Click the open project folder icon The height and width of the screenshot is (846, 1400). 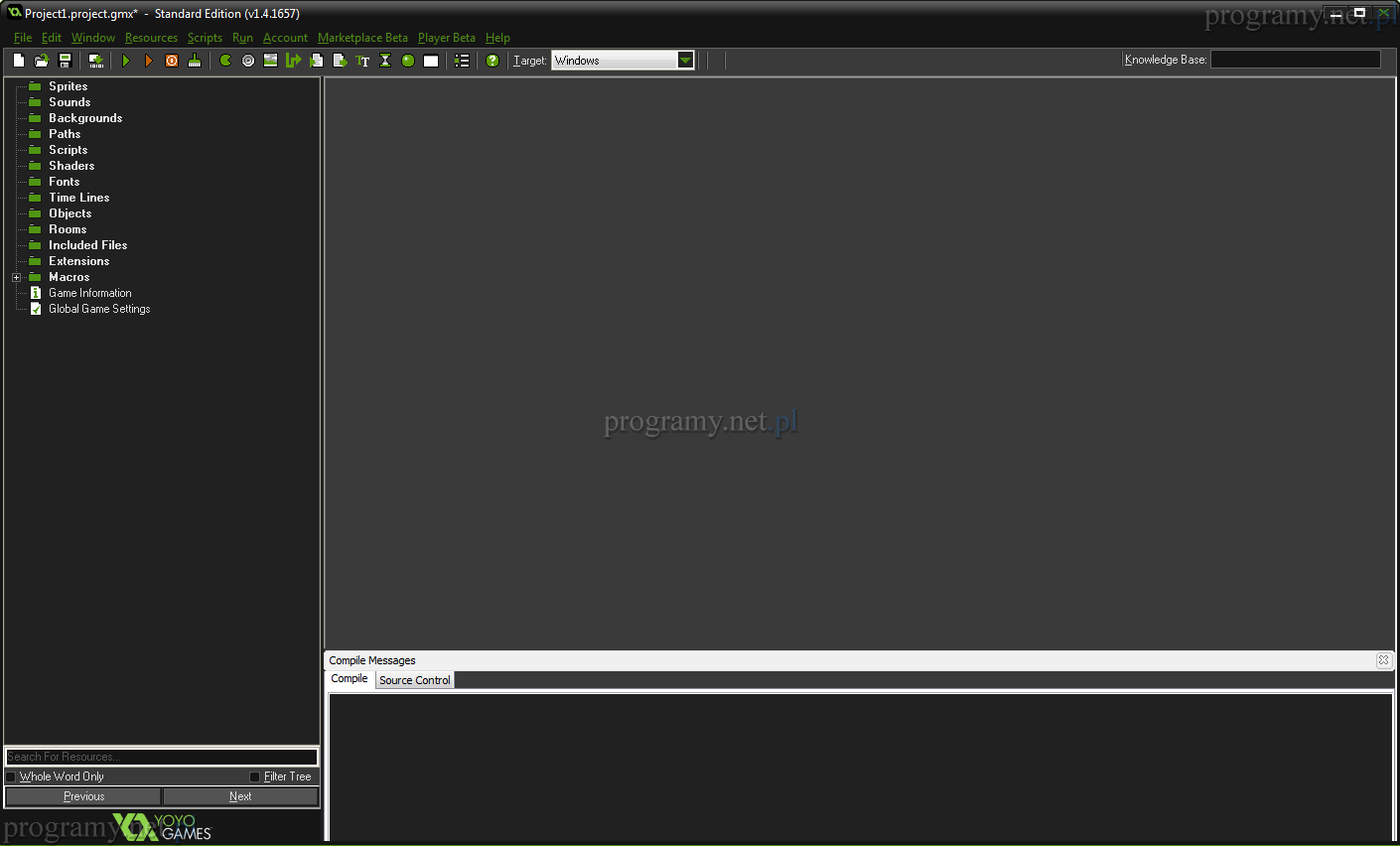[42, 61]
